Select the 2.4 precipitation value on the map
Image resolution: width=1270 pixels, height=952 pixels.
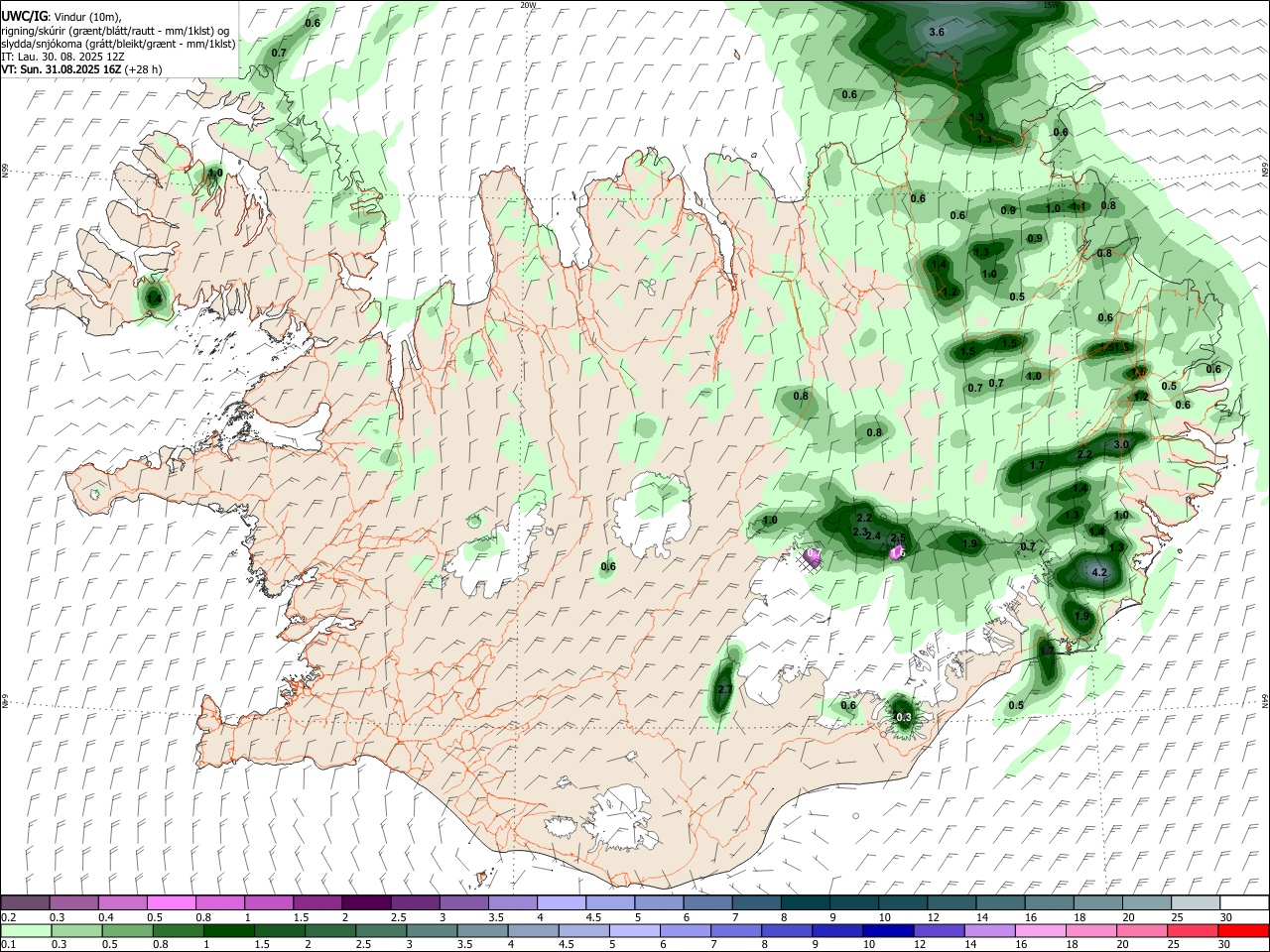click(873, 536)
